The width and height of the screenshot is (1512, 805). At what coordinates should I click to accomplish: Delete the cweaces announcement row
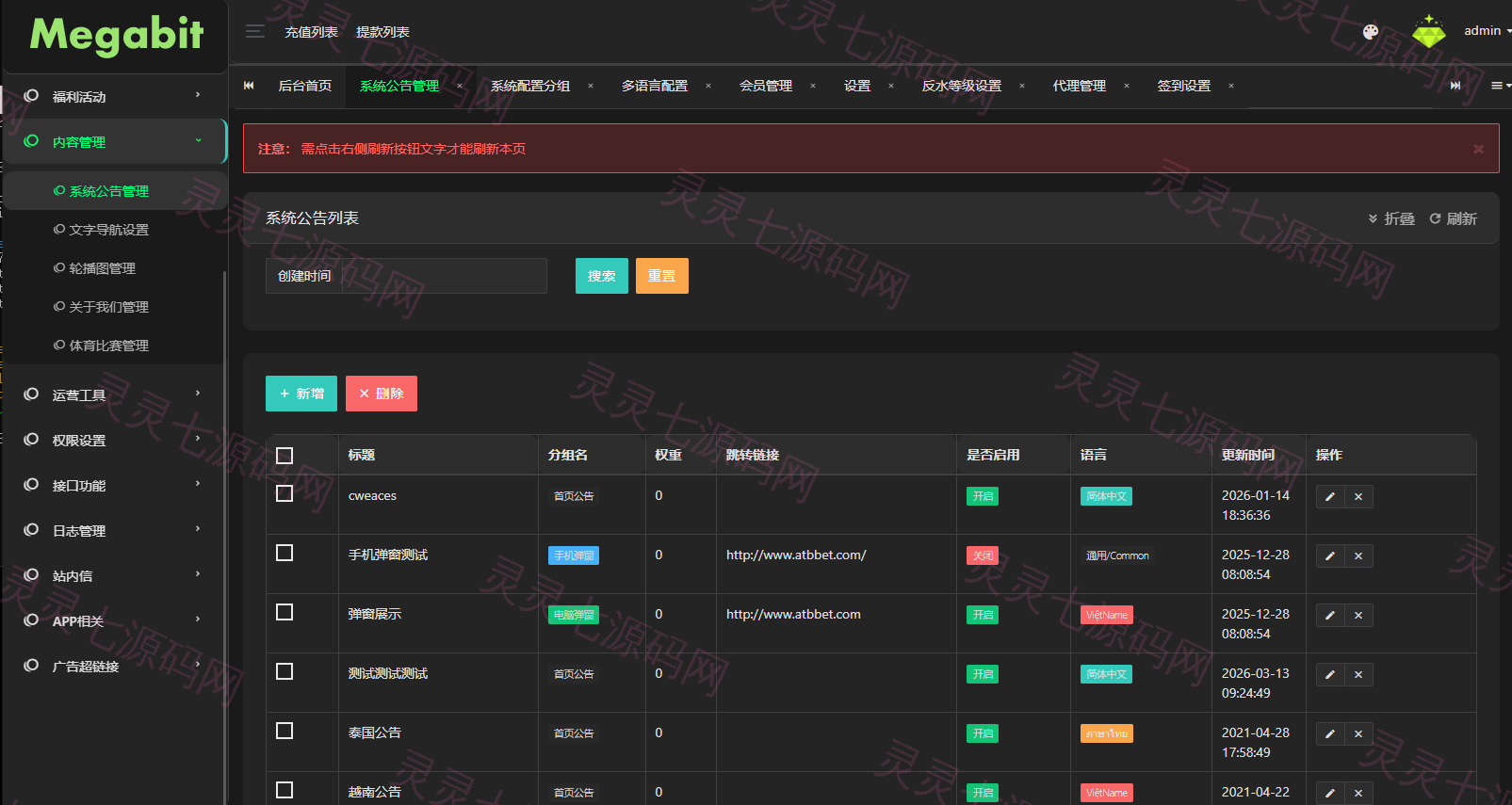point(1358,496)
